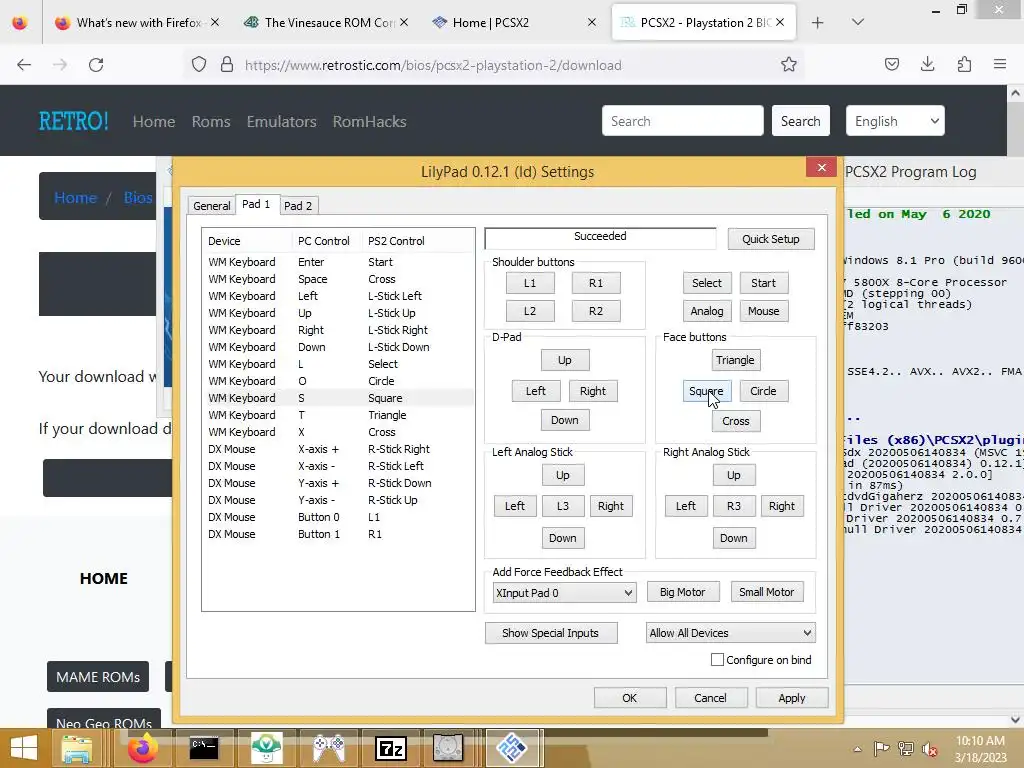Bookmark this page with star icon

788,65
